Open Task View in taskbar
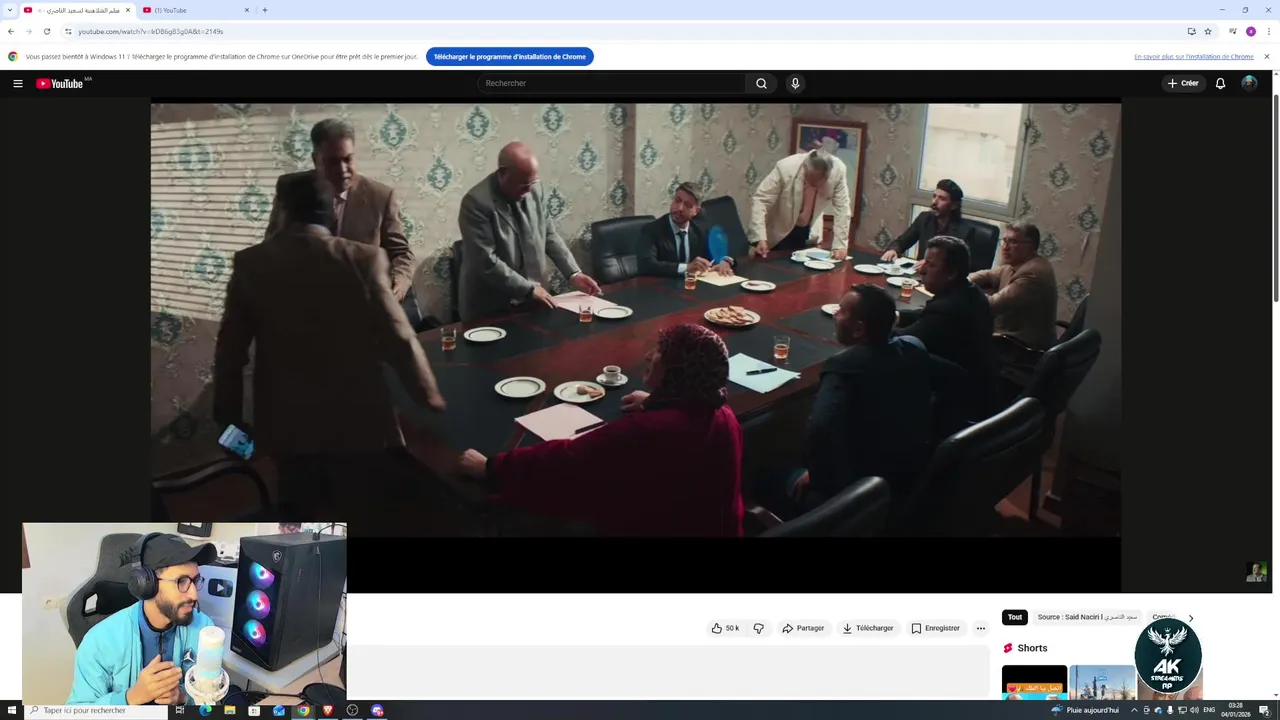Viewport: 1280px width, 720px height. coord(180,710)
